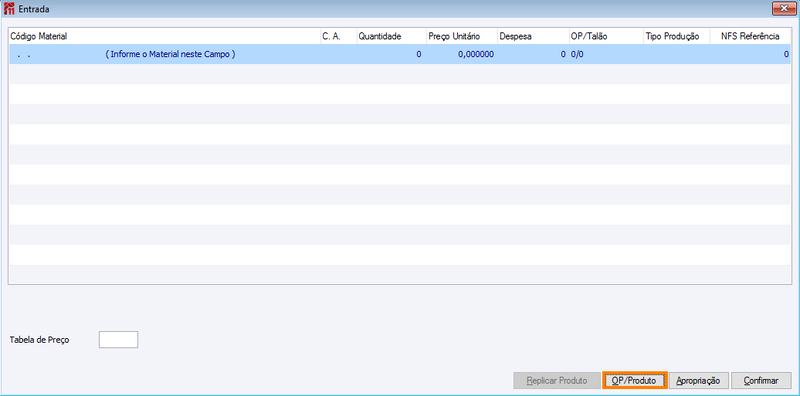Click the OP/Talão column header
The image size is (800, 396).
(x=606, y=37)
